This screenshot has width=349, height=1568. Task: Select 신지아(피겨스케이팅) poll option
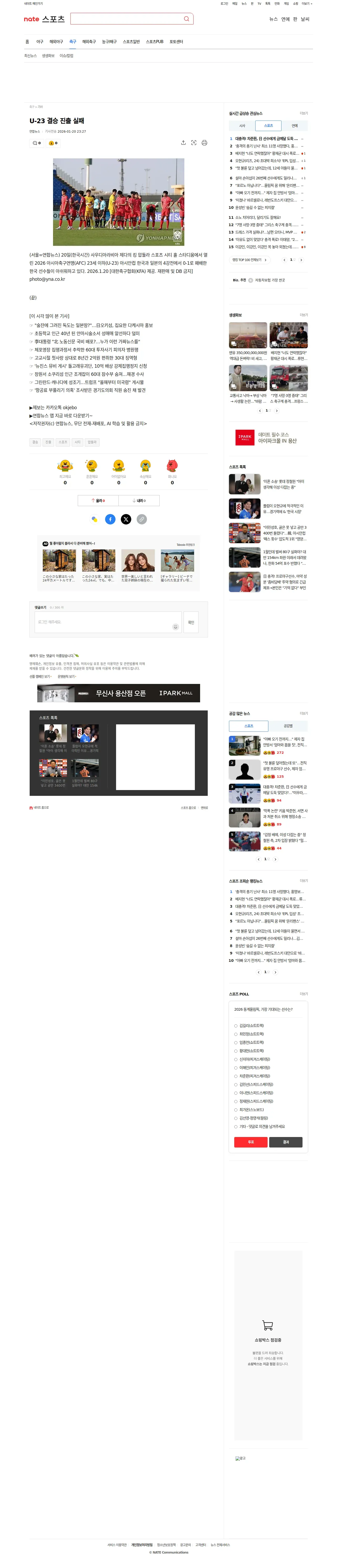click(236, 1059)
